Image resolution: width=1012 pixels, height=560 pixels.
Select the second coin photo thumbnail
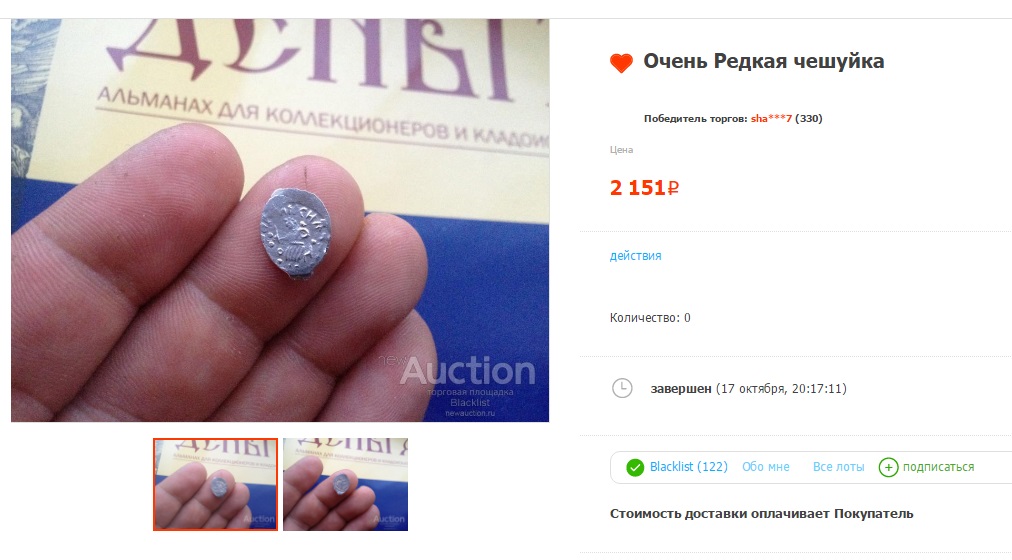345,485
